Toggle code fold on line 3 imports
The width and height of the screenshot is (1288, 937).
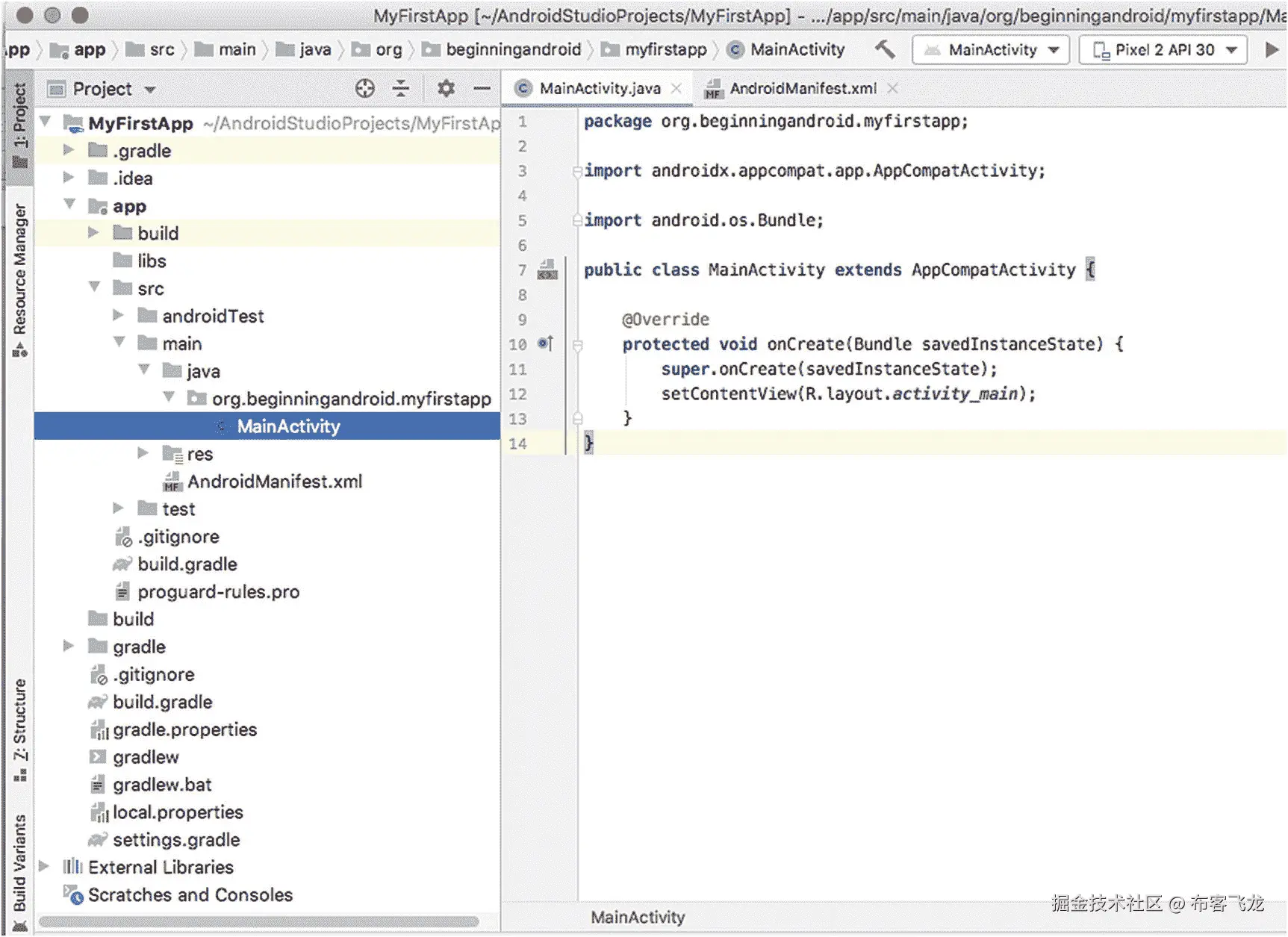coord(577,171)
